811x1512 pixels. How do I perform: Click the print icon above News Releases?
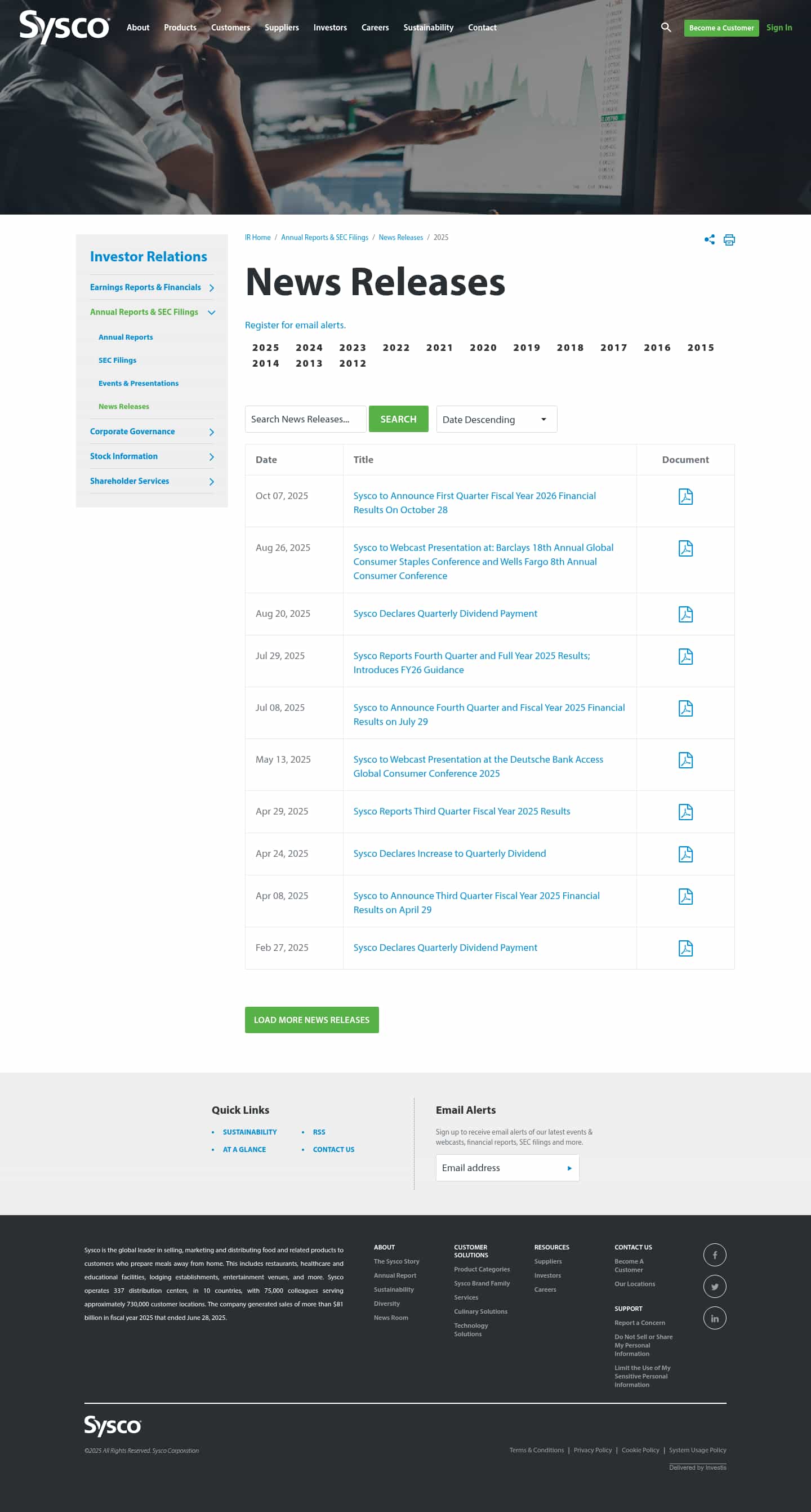tap(729, 239)
